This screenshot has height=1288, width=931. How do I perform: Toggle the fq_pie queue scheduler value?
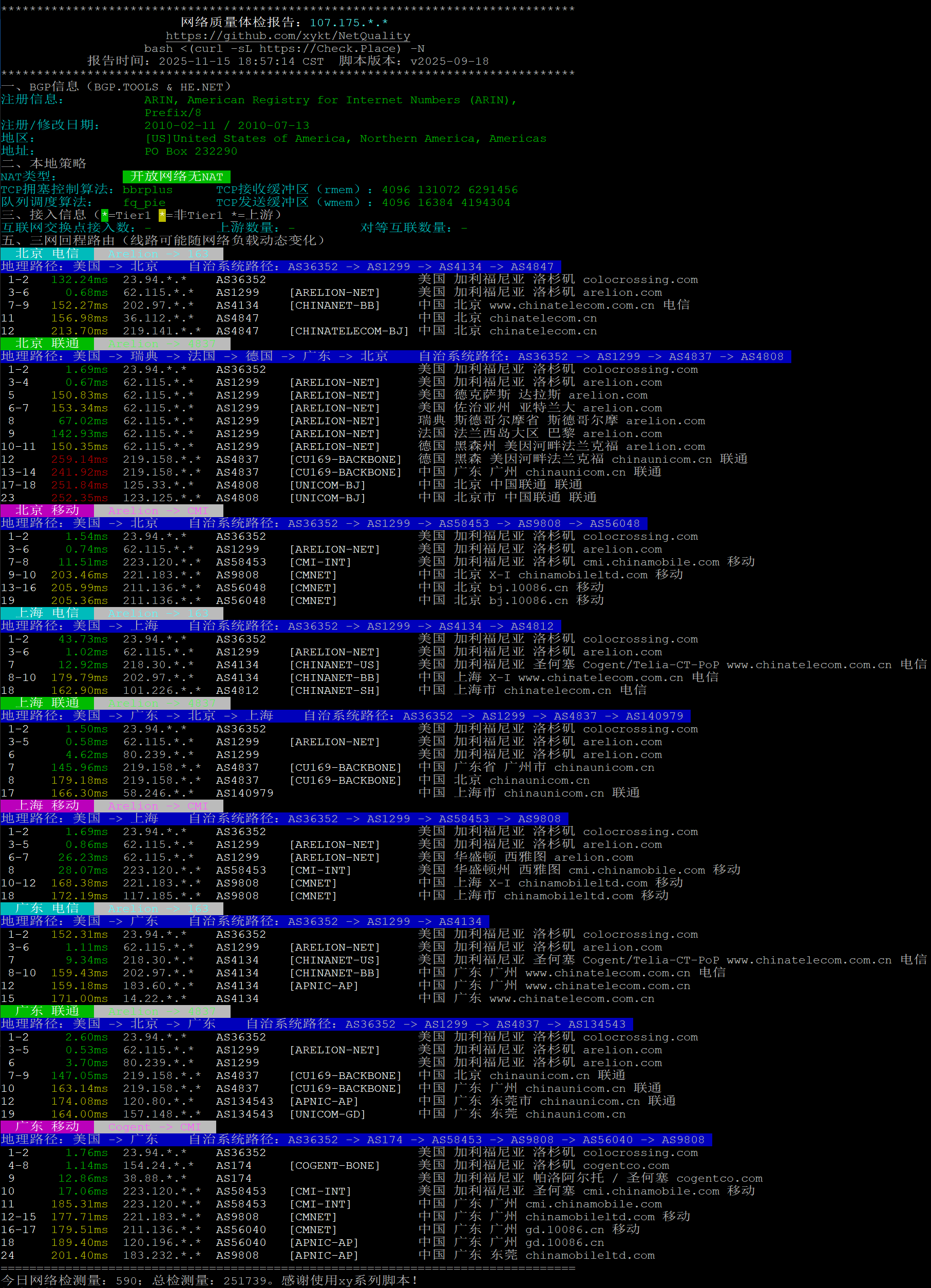145,202
